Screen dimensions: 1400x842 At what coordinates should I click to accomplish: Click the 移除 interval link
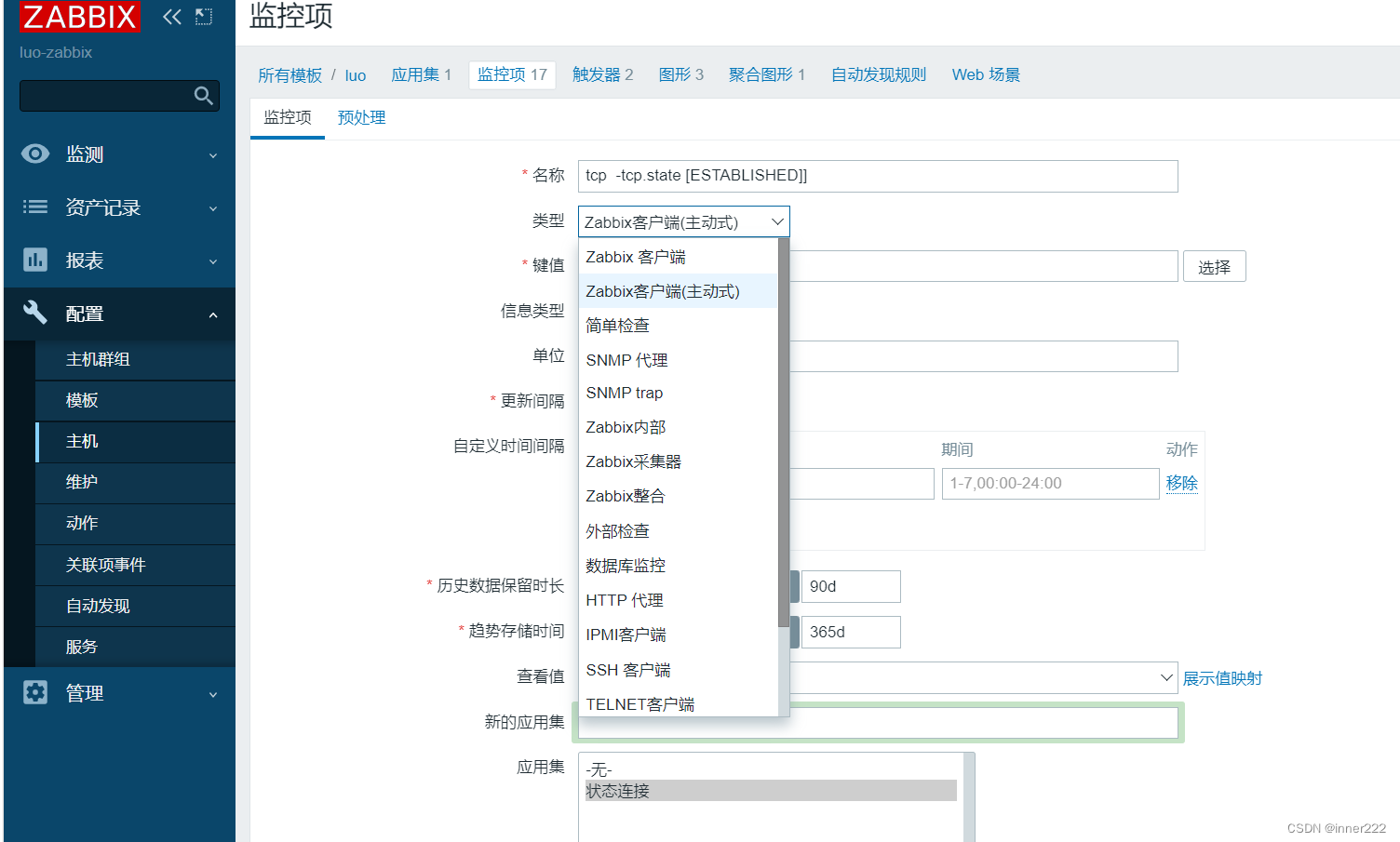[1181, 483]
